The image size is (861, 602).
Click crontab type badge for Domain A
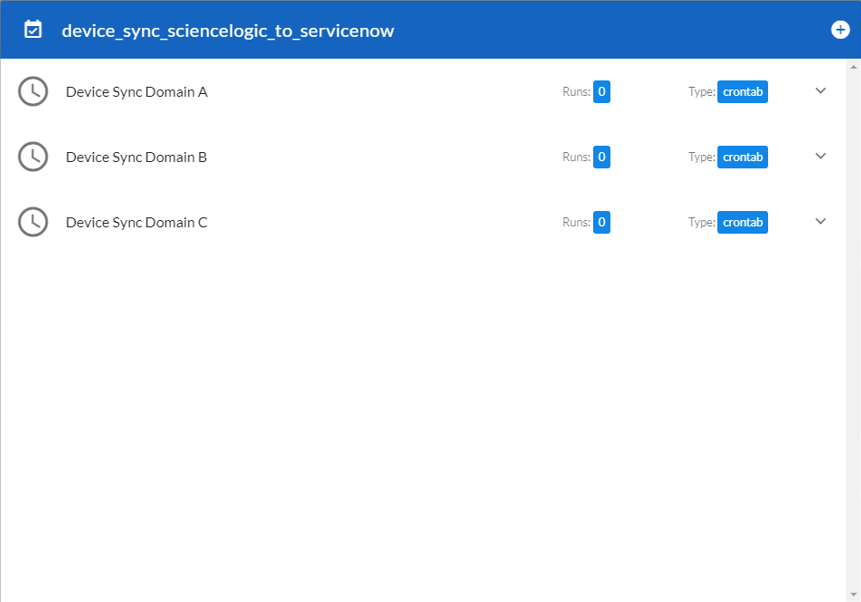742,92
